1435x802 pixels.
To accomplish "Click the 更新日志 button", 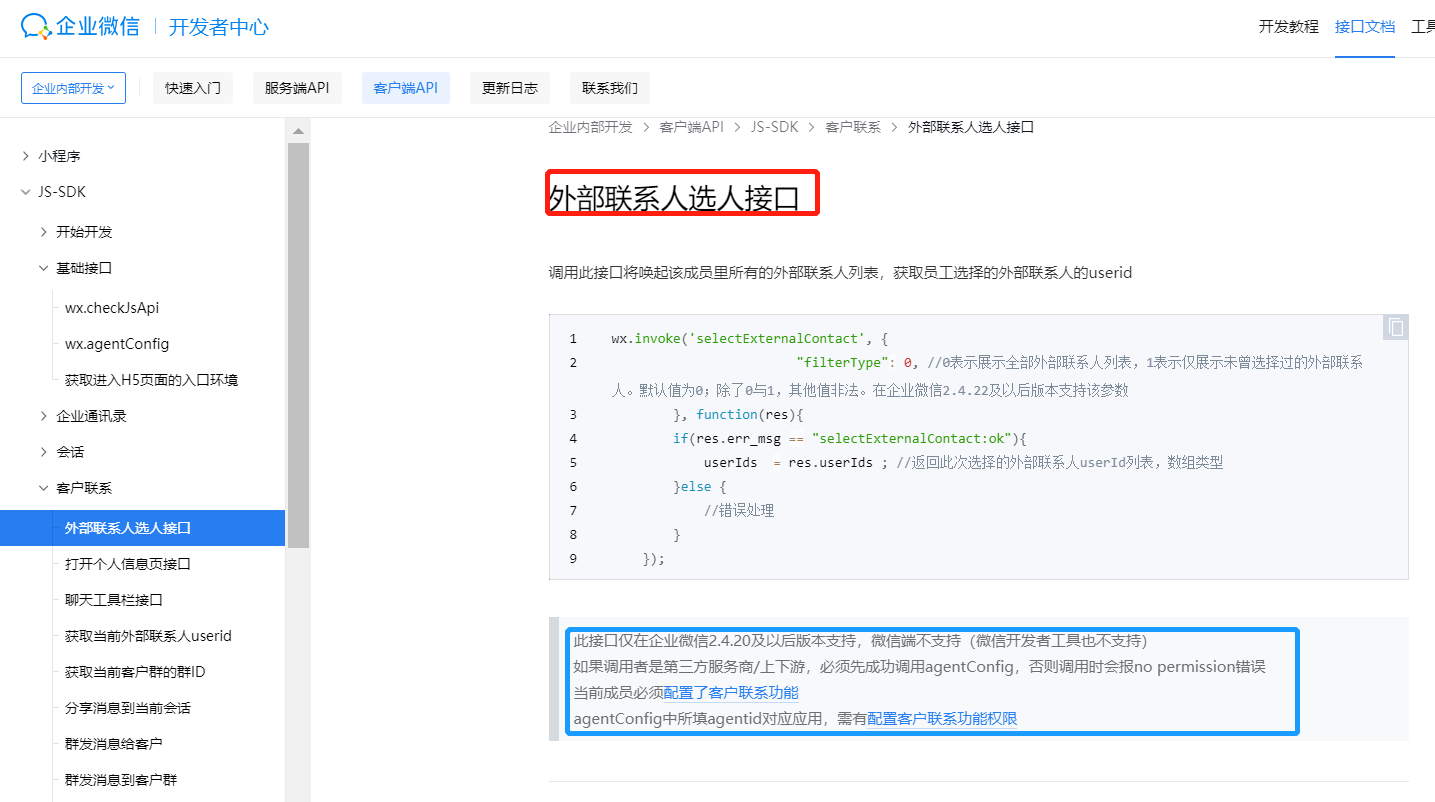I will pyautogui.click(x=510, y=88).
